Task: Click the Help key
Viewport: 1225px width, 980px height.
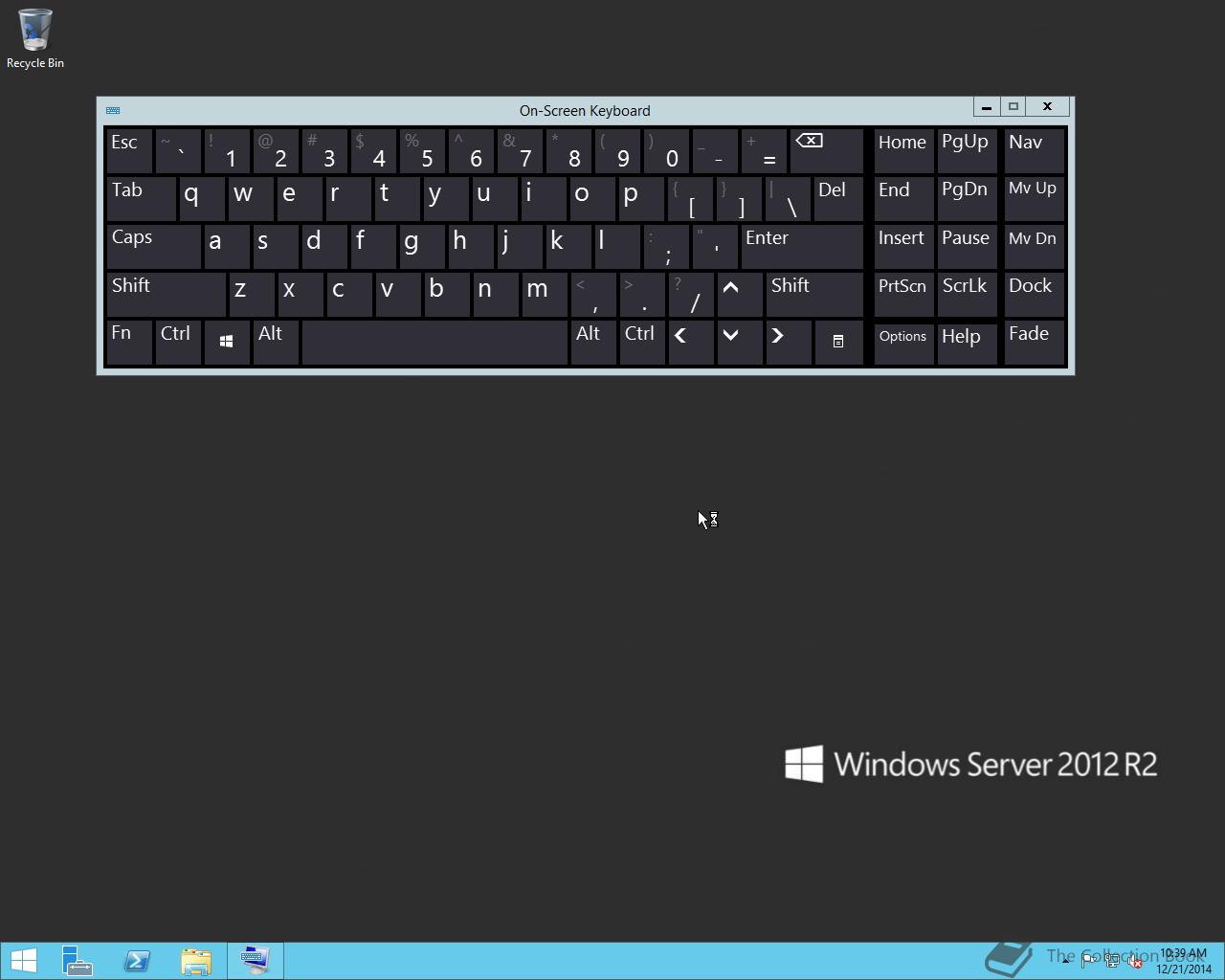Action: 967,343
